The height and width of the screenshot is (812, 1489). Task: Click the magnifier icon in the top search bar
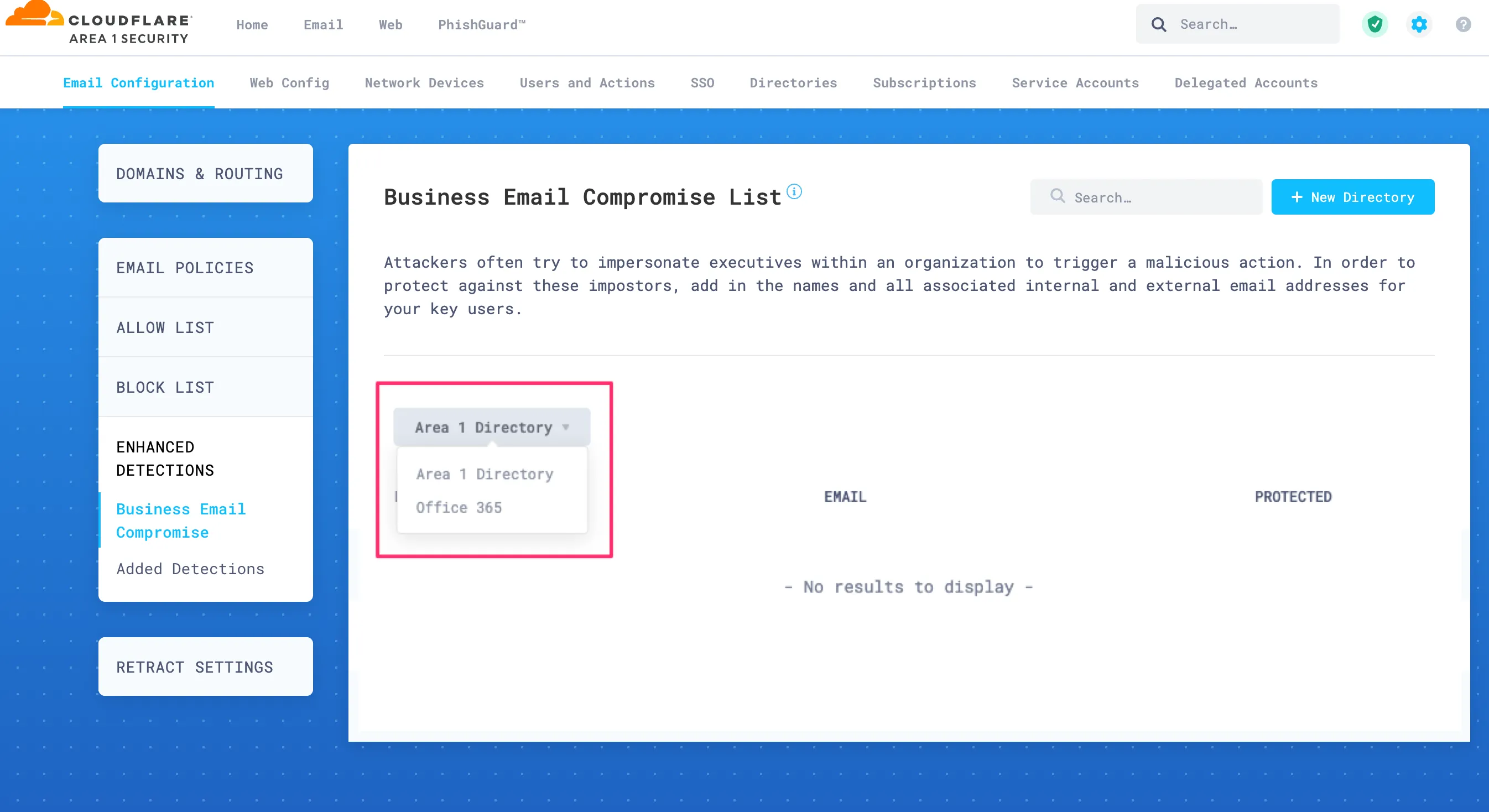click(1158, 24)
